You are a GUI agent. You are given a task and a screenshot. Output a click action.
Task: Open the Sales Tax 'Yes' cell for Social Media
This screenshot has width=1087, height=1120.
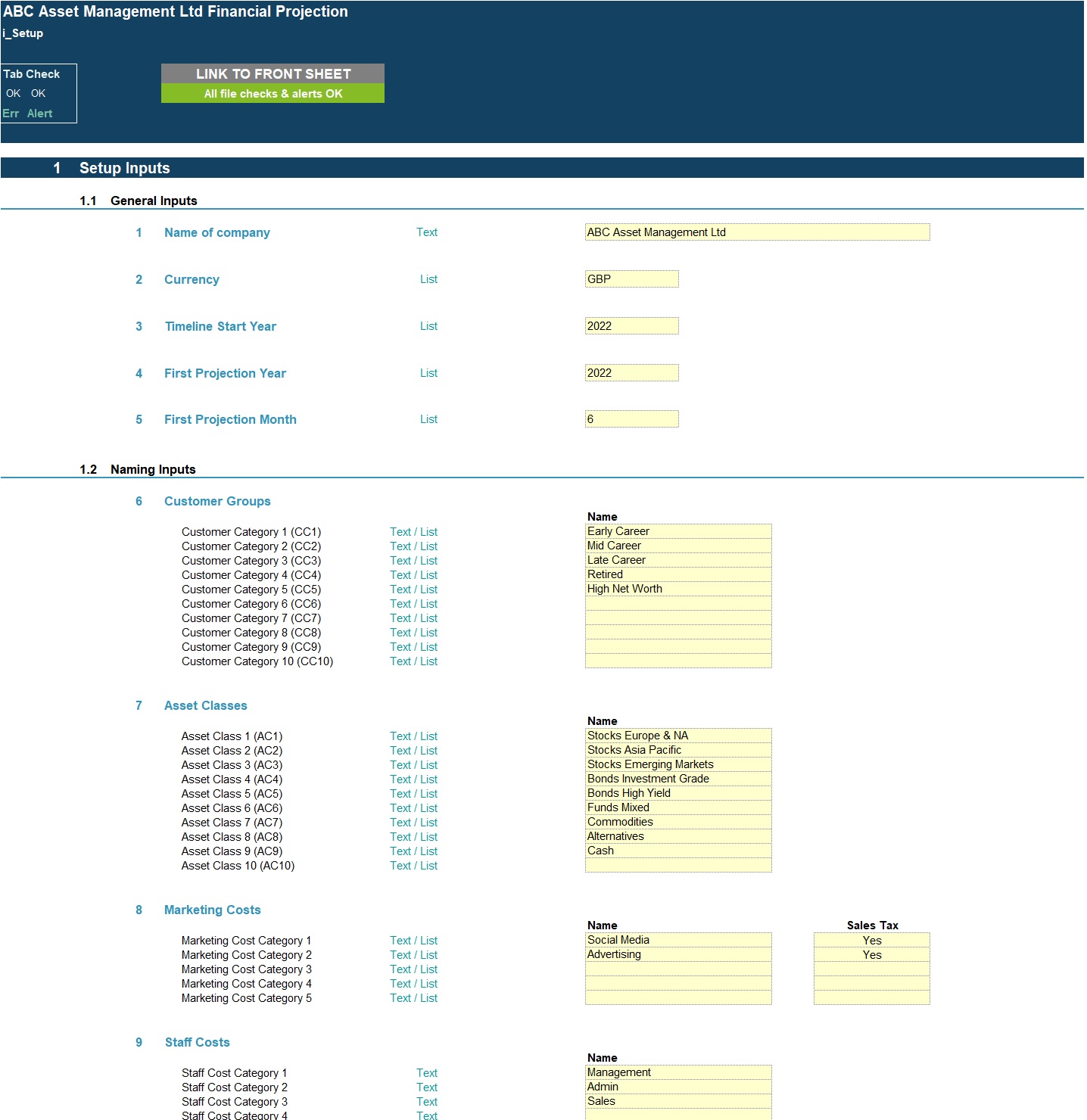872,940
